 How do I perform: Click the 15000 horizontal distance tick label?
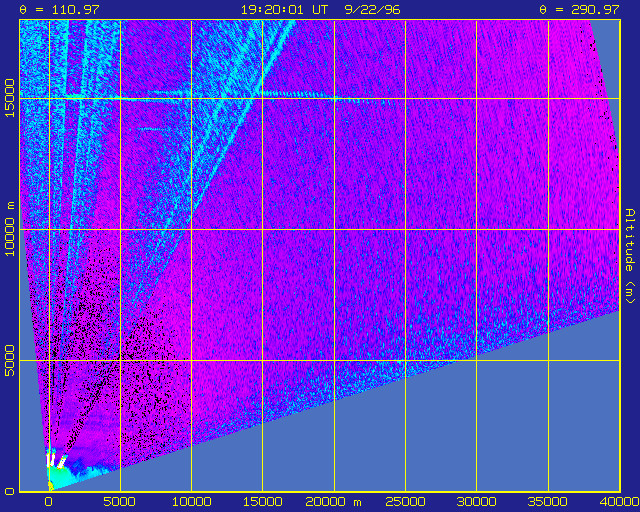[x=263, y=502]
